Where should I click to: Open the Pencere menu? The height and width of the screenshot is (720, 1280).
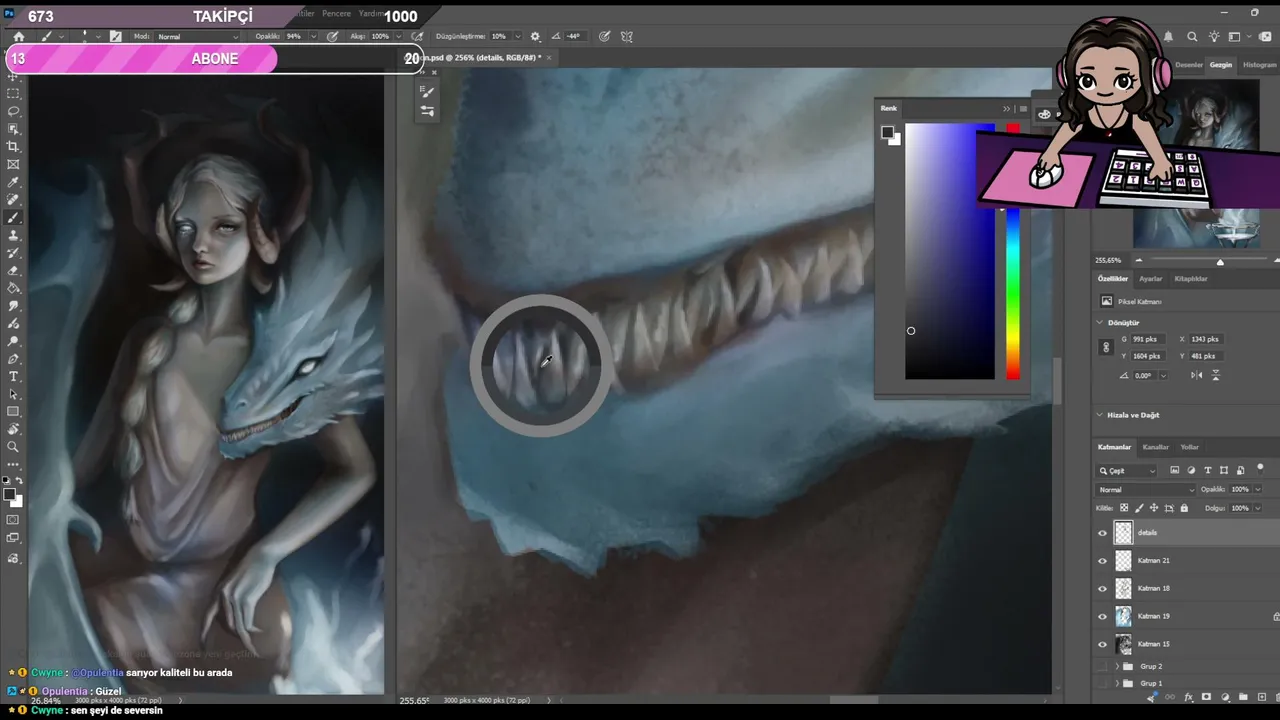[x=336, y=14]
